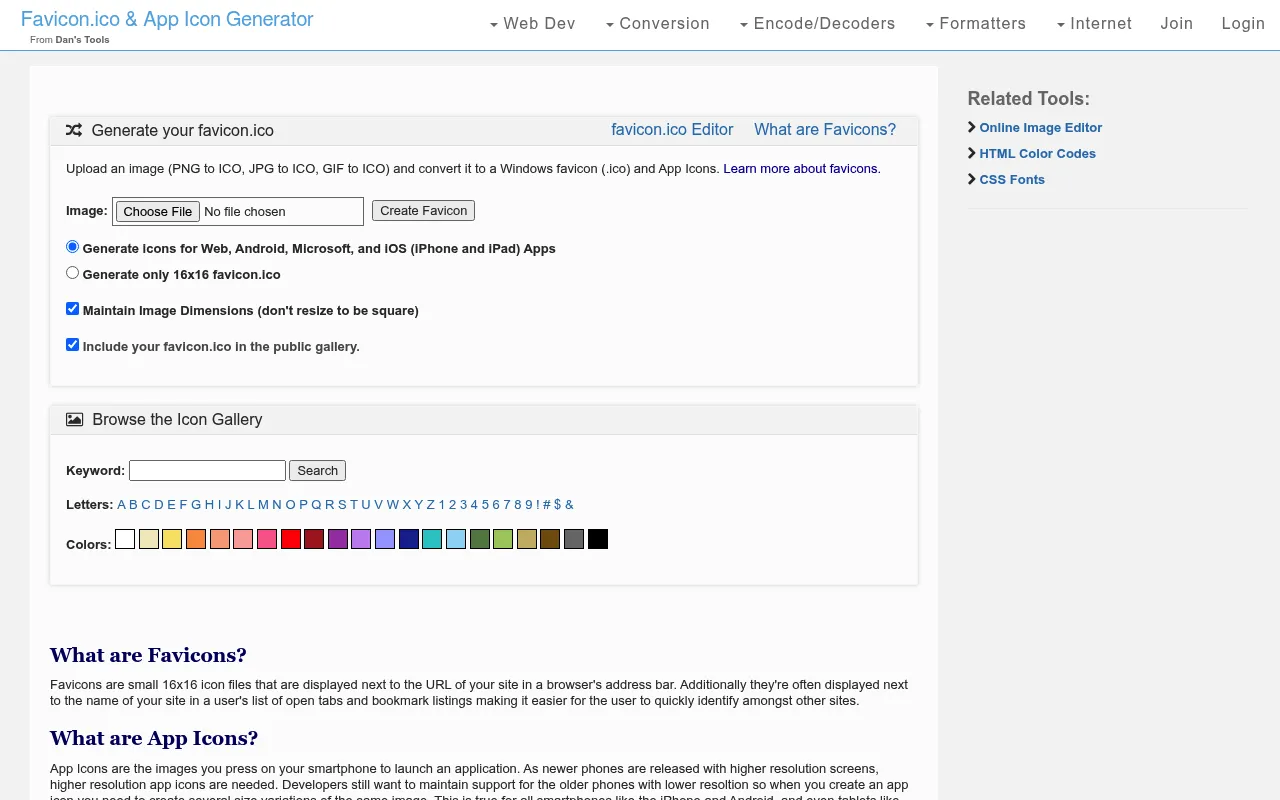Follow Learn more about favicons link

point(802,168)
